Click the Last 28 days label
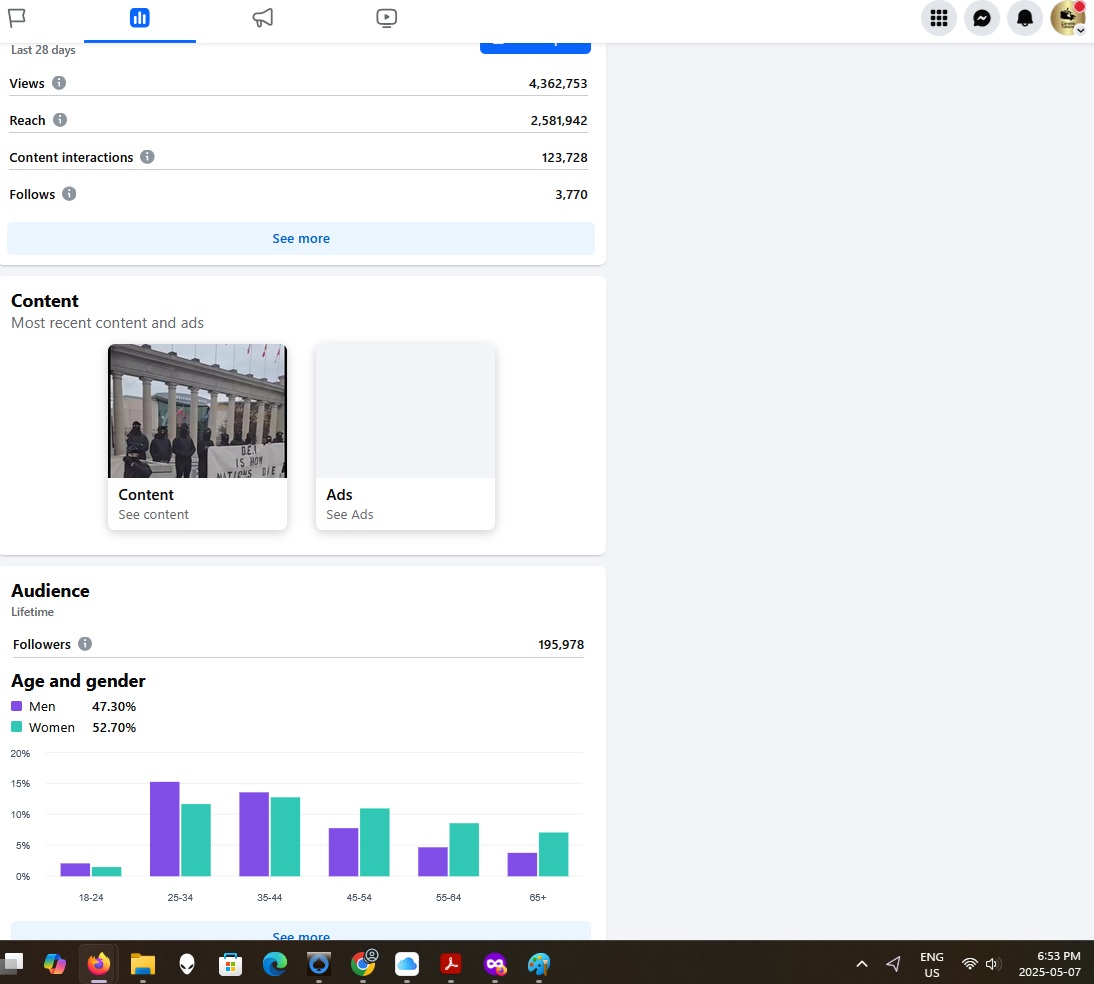Screen dimensions: 1094x984 [43, 50]
